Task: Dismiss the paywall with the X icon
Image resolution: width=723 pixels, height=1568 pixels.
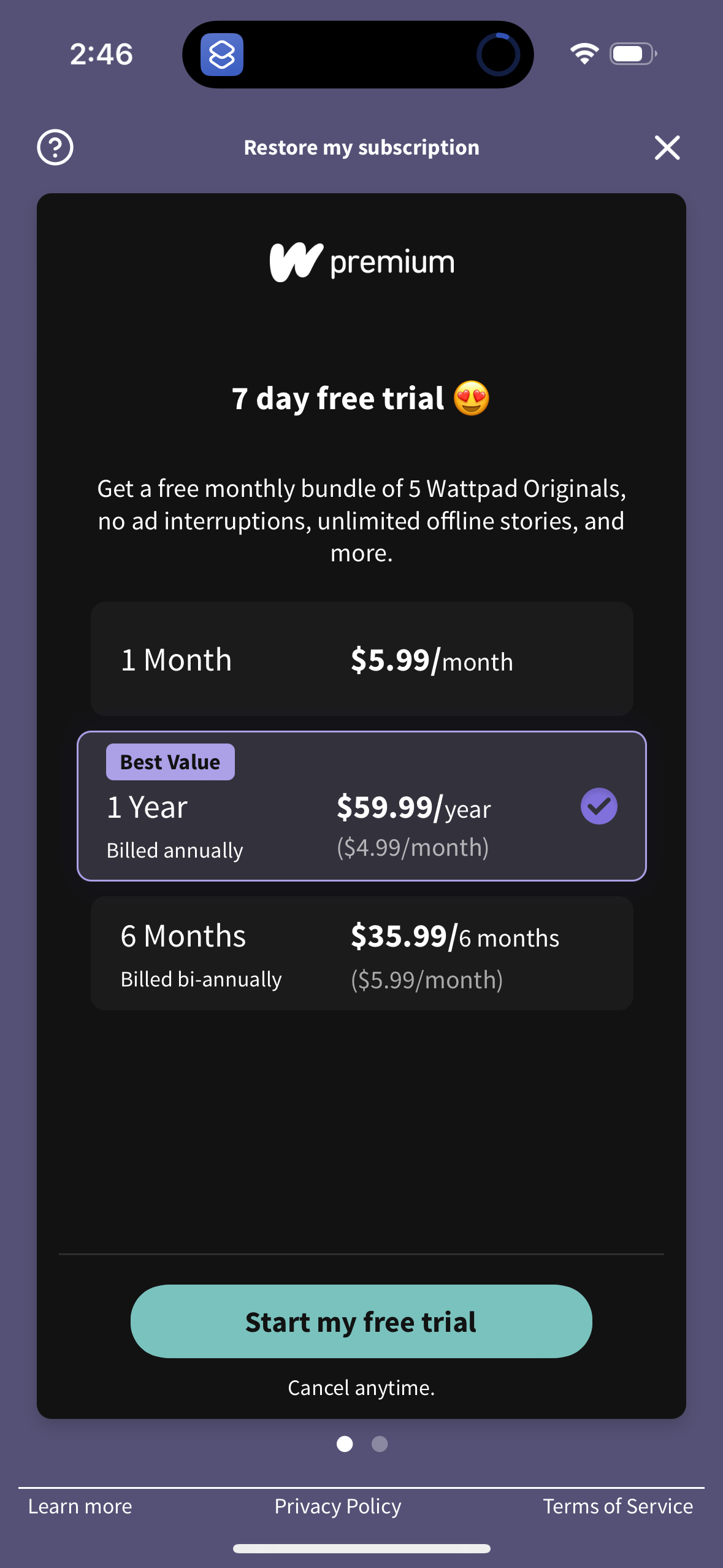Action: click(x=668, y=147)
